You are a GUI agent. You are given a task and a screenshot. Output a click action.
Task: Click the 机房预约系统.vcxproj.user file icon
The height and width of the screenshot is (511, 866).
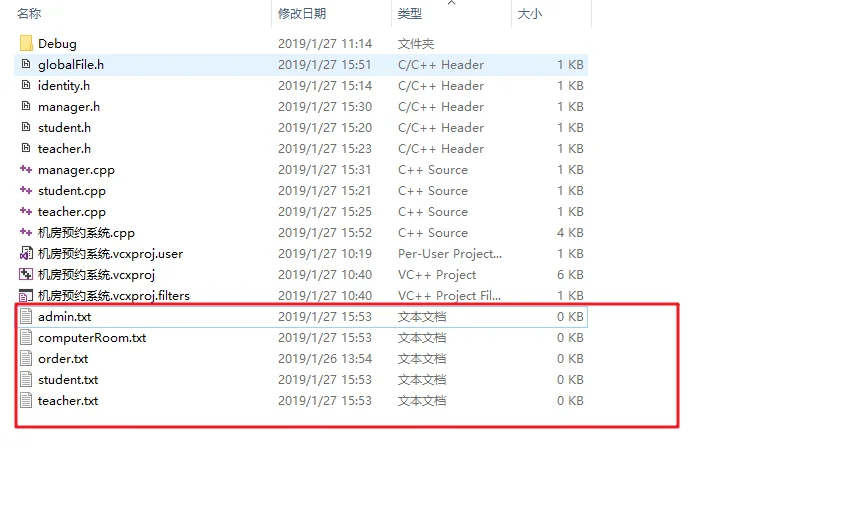(x=26, y=254)
